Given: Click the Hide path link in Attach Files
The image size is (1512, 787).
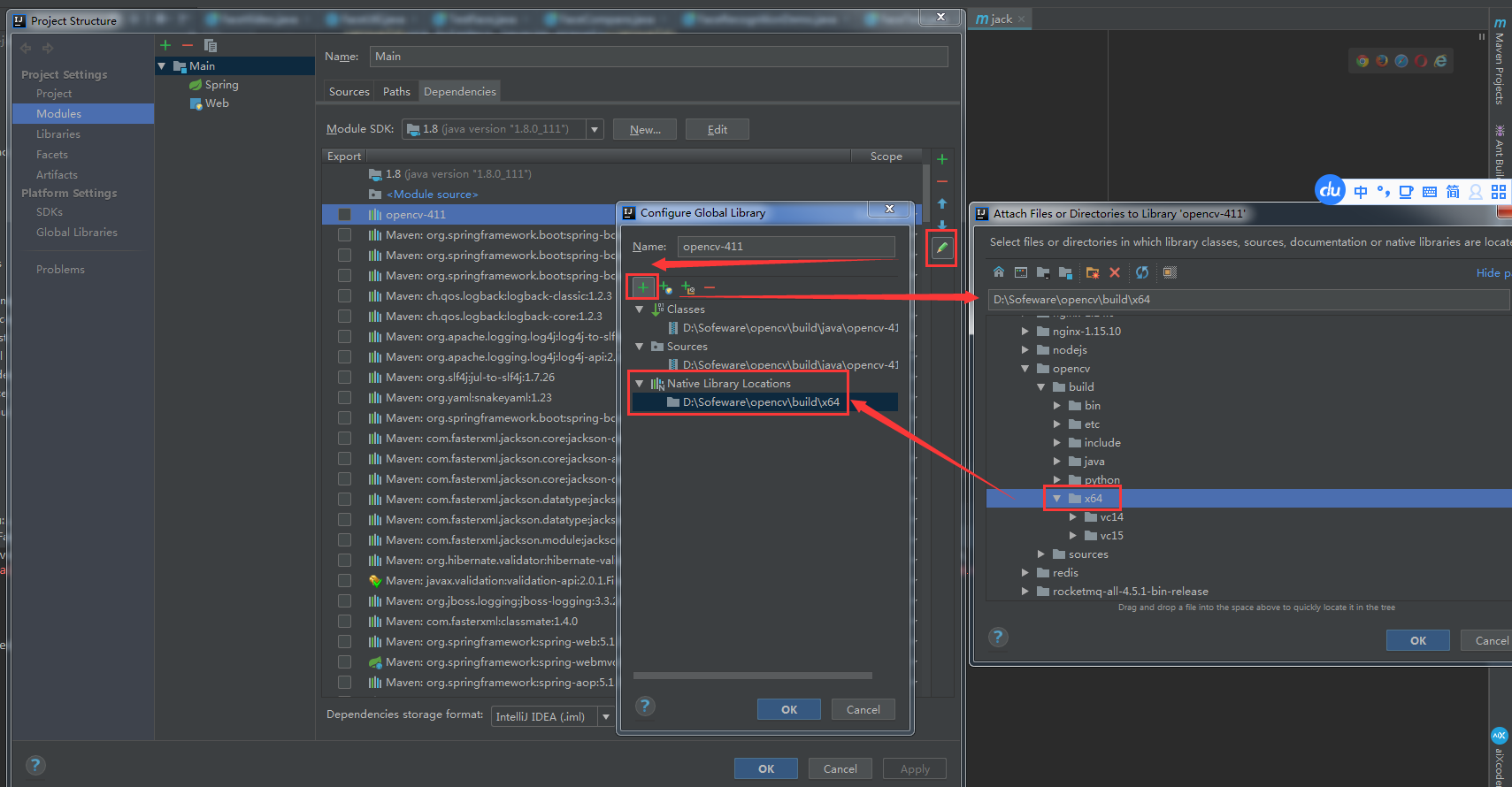Looking at the screenshot, I should (1493, 273).
